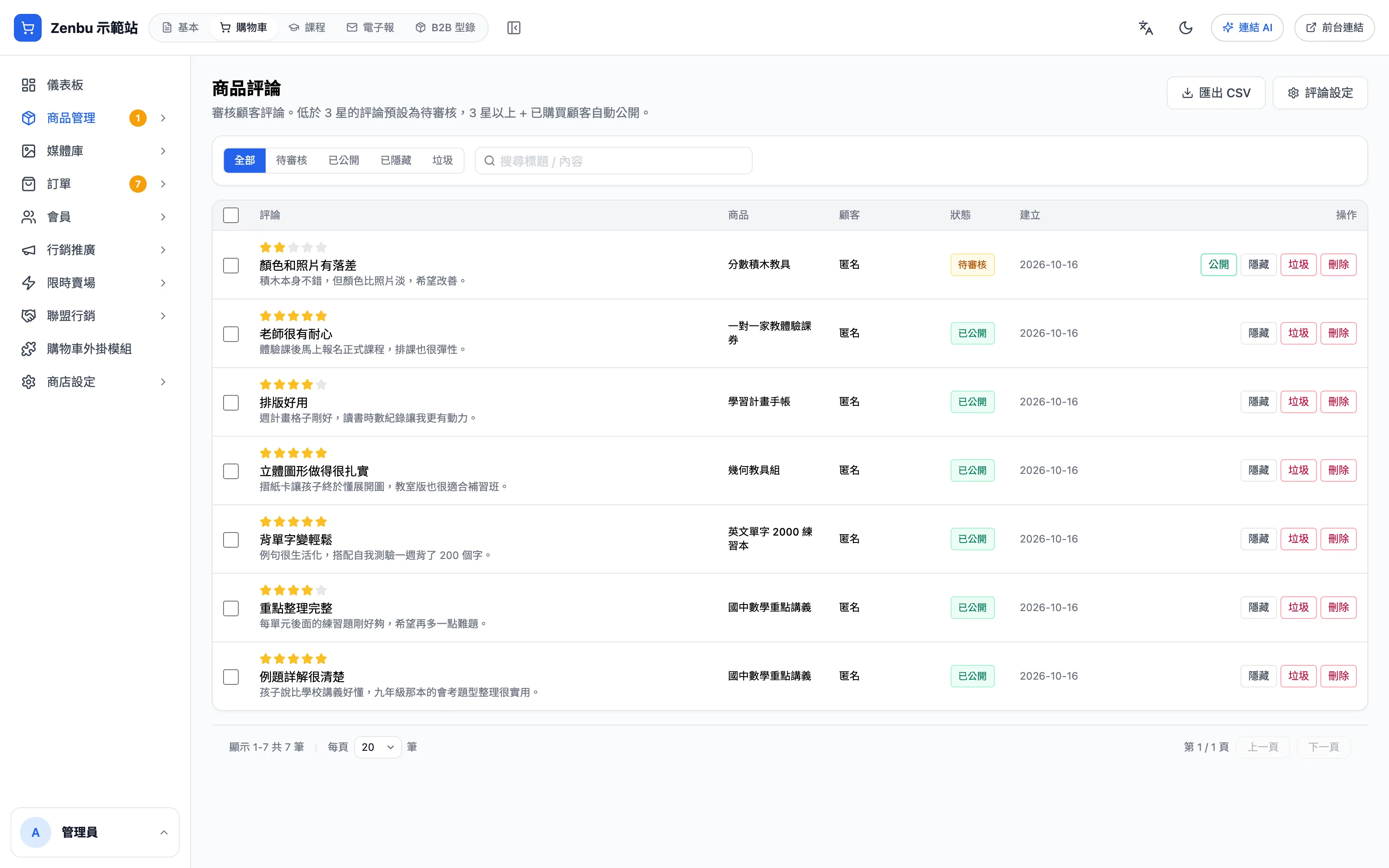Focus the 搜尋標題 / 內容 search field
The image size is (1389, 868).
(614, 161)
